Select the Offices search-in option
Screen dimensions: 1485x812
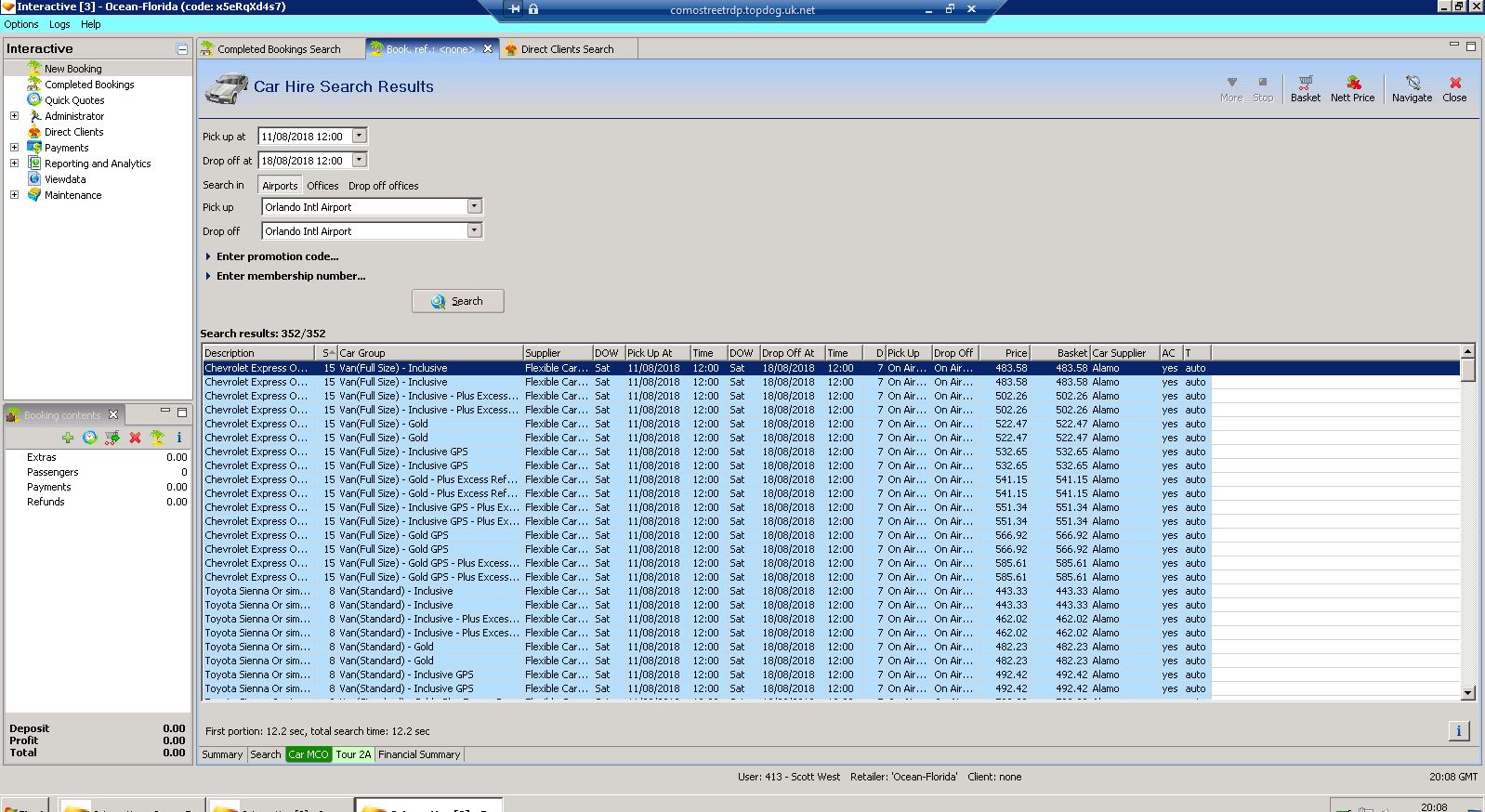pos(322,186)
